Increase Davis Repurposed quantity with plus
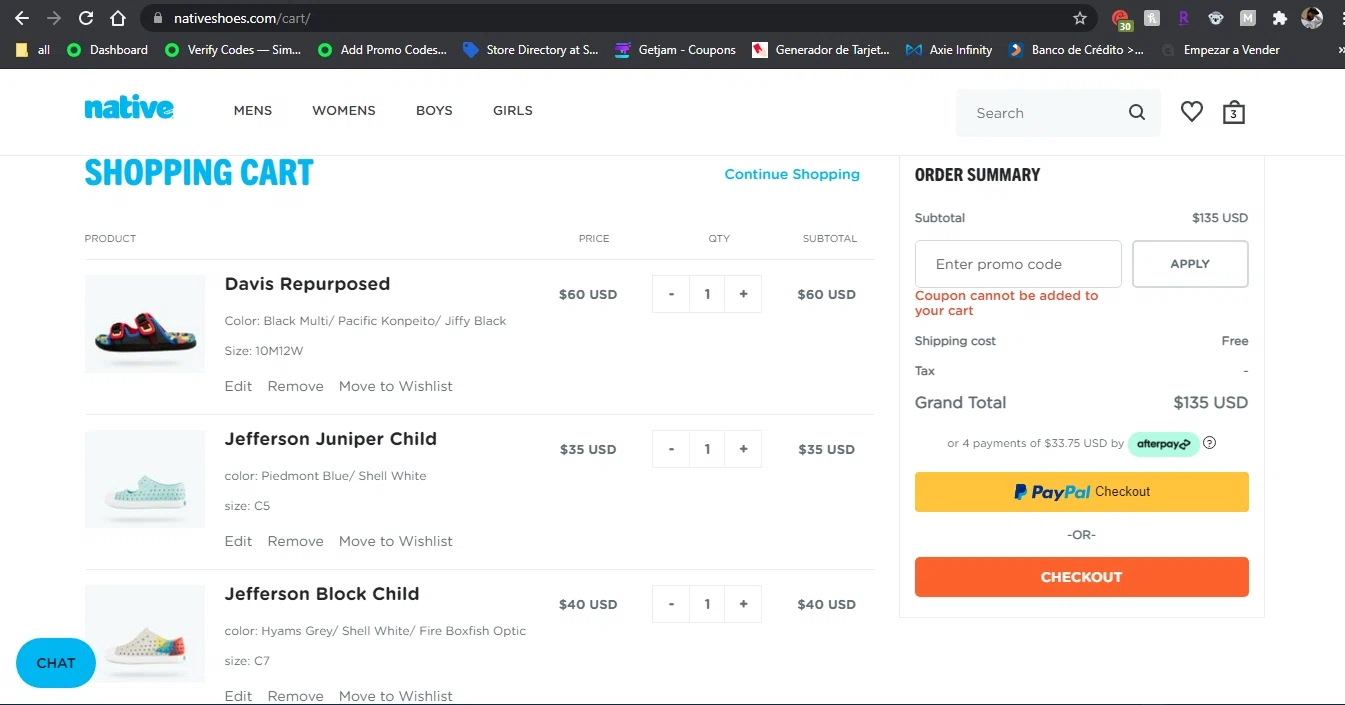Viewport: 1345px width, 705px height. [743, 294]
